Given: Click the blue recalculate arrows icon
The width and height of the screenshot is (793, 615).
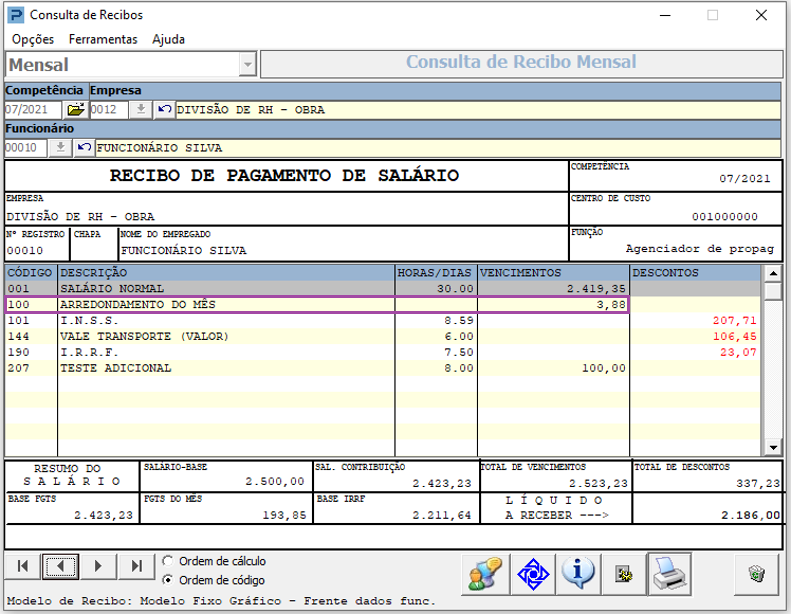Looking at the screenshot, I should click(x=533, y=574).
